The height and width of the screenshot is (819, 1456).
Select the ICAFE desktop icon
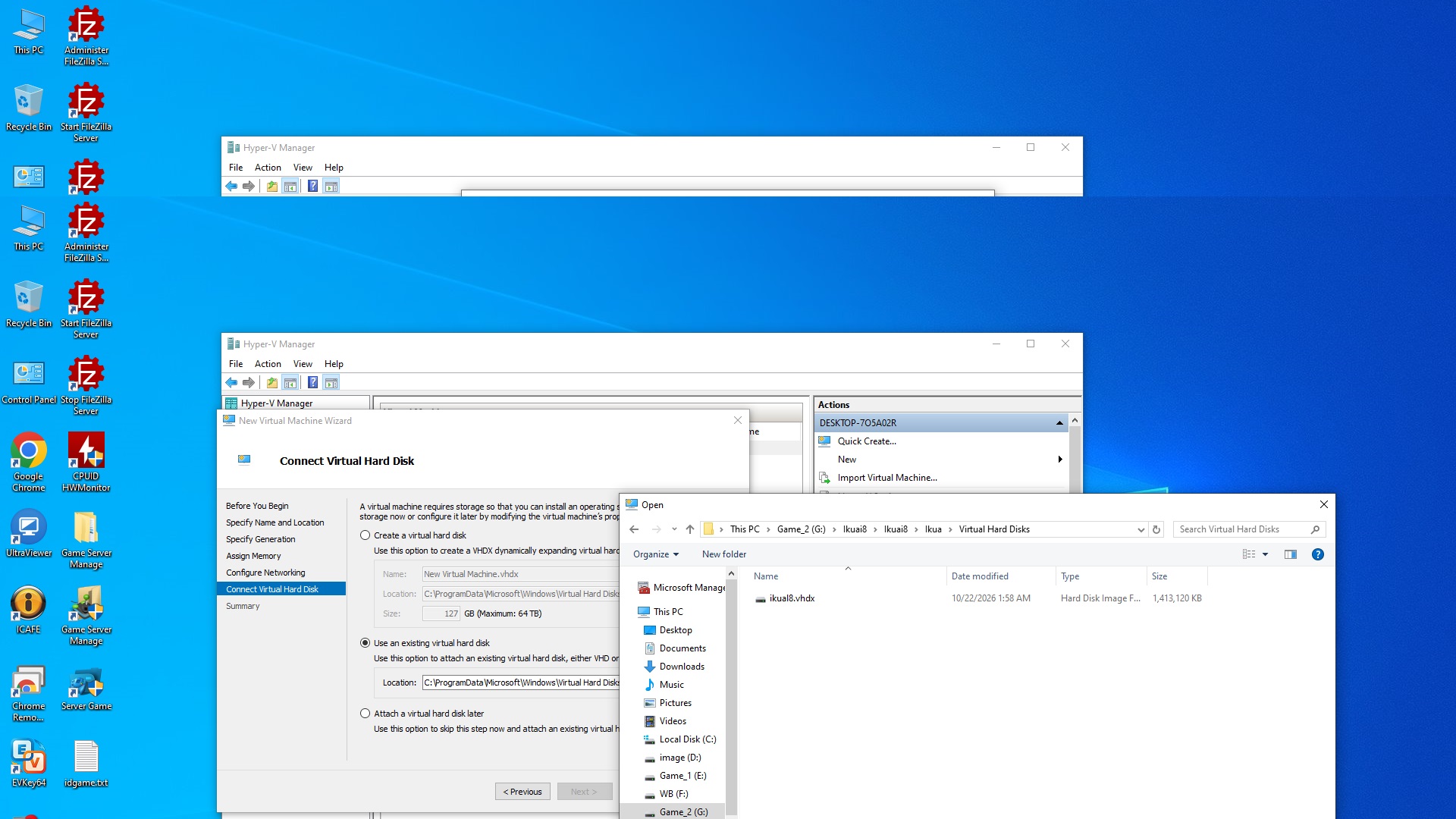click(29, 610)
